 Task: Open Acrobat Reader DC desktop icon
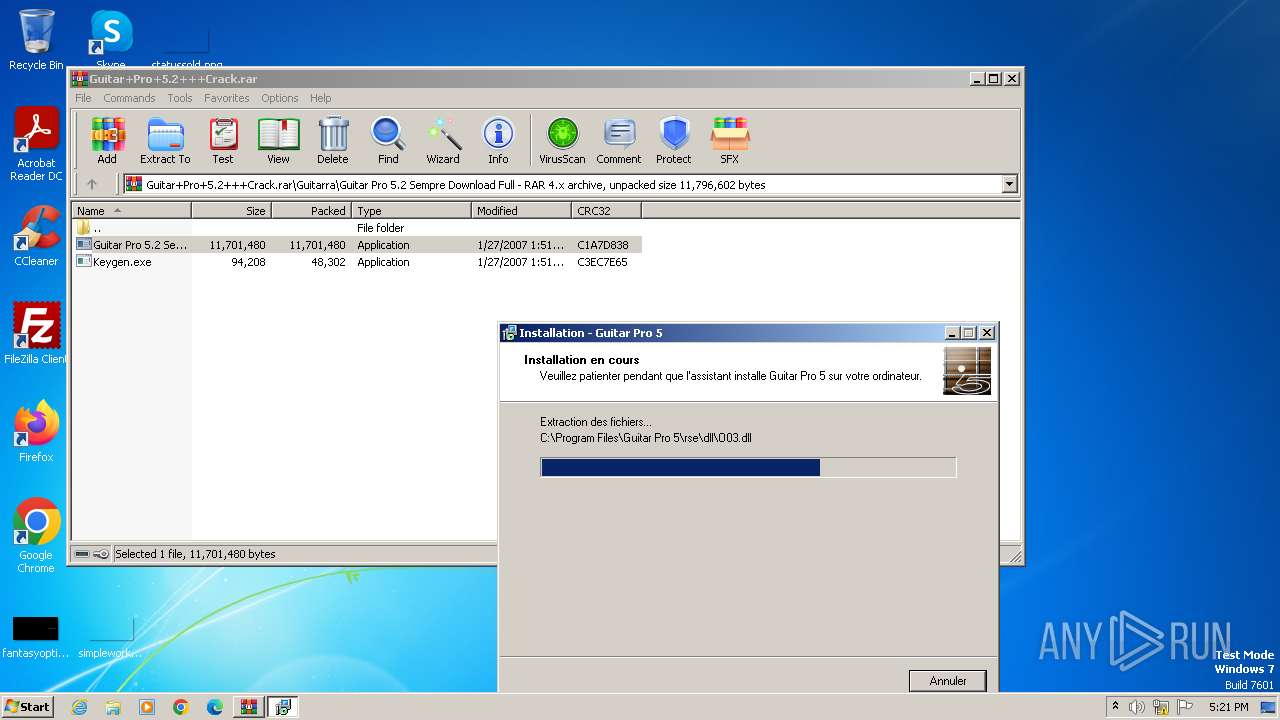(x=36, y=144)
